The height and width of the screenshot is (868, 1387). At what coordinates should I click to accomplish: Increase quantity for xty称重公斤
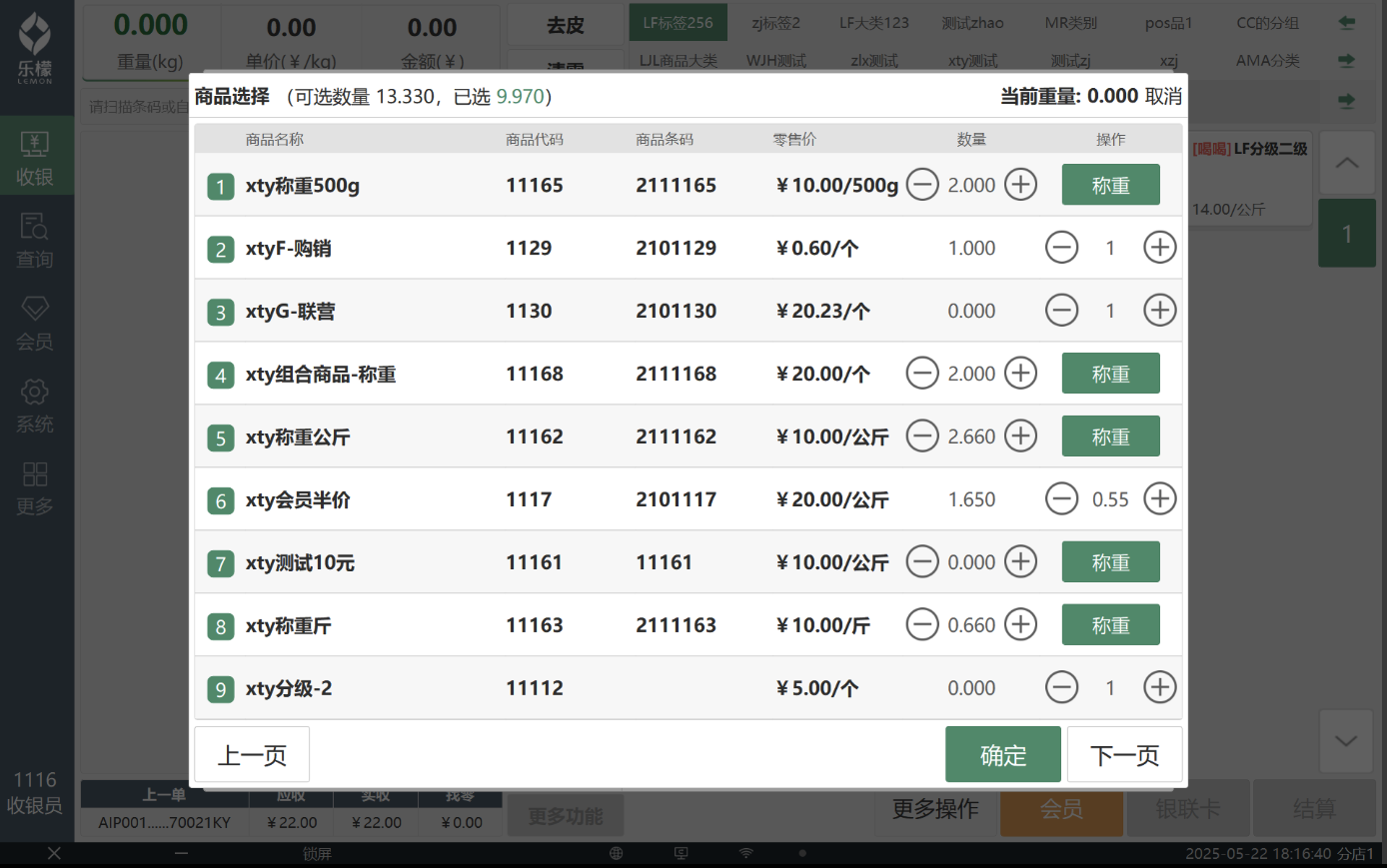point(1020,436)
